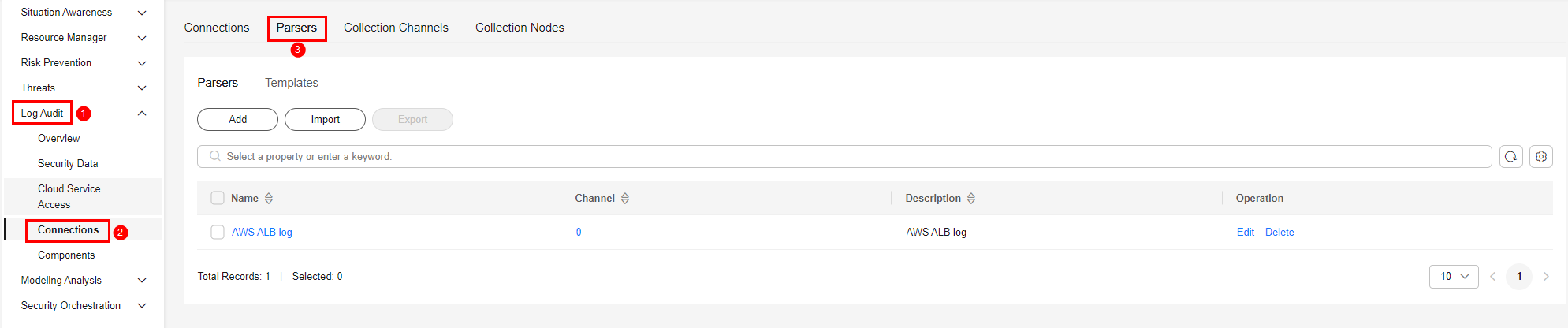Delete the AWS ALB log parser
1568x328 pixels.
point(1279,233)
